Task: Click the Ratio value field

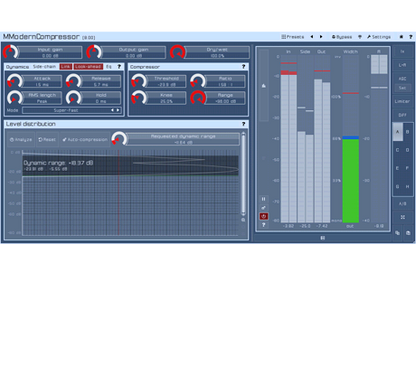Action: point(225,81)
